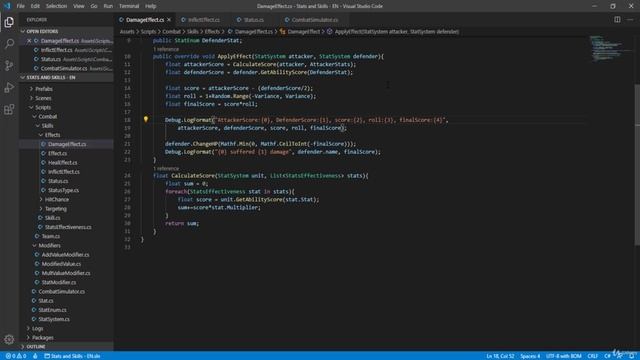640x360 pixels.
Task: Open Skill.cs in the file tree
Action: [52, 218]
